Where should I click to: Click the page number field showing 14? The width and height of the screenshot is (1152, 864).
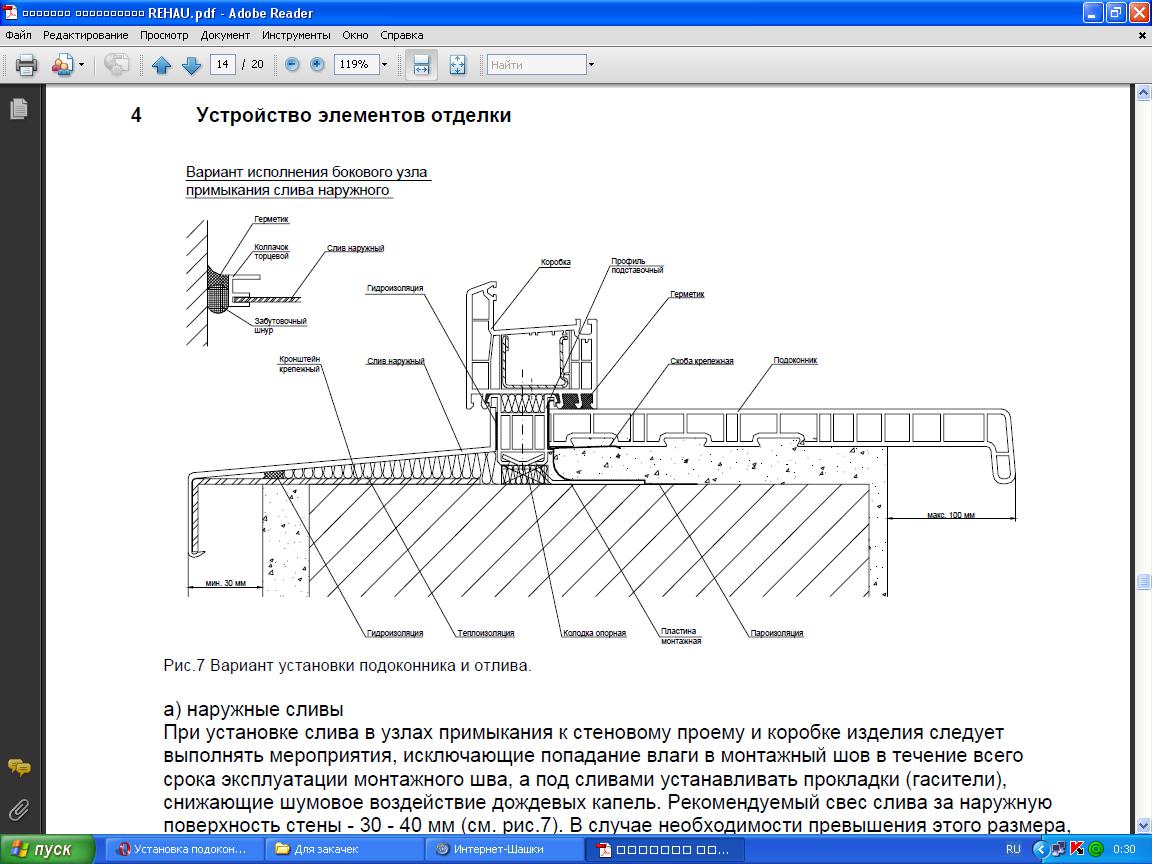(223, 65)
